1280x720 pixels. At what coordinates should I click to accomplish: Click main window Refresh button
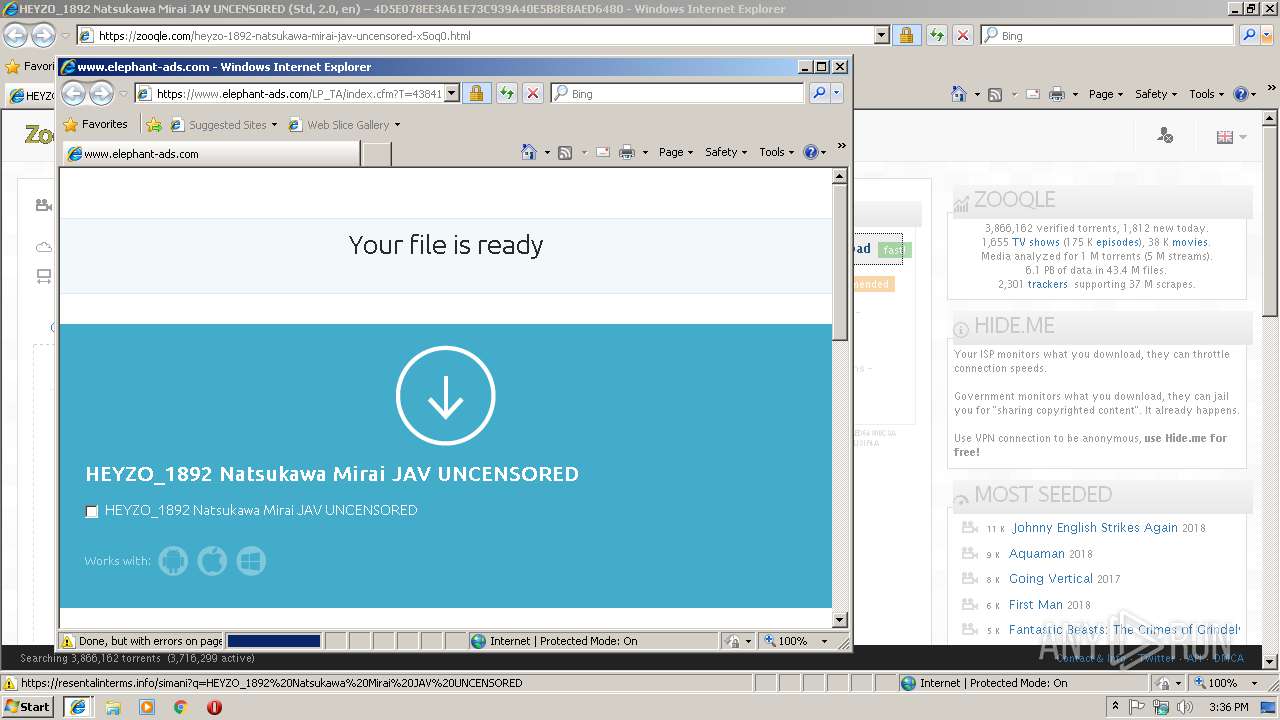(936, 35)
